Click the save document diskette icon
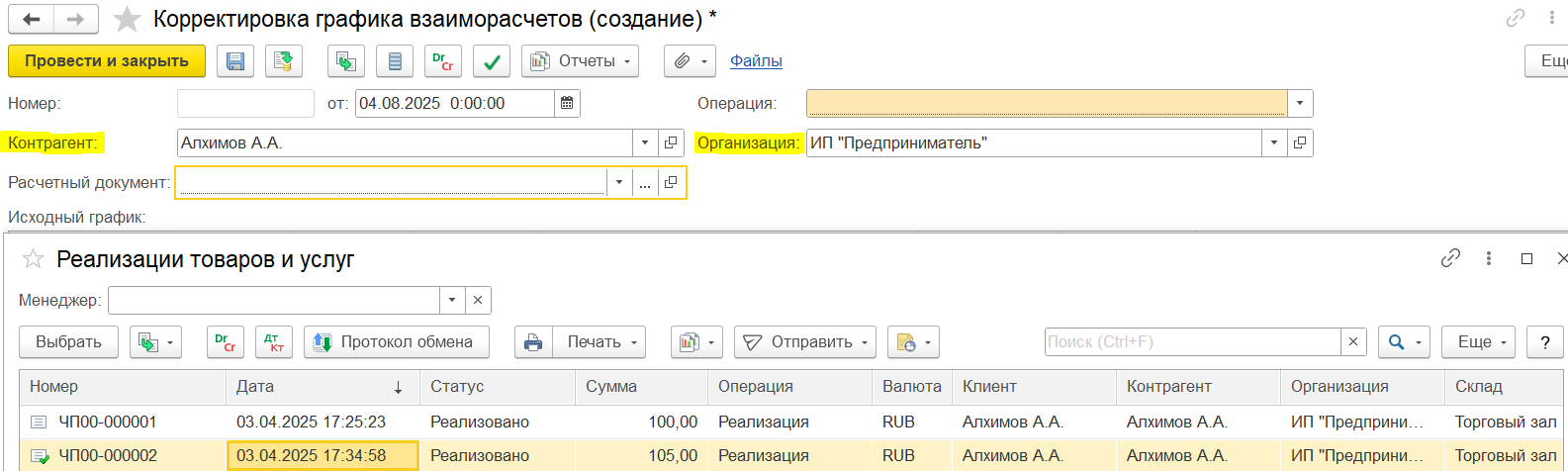This screenshot has width=1568, height=471. pos(235,61)
